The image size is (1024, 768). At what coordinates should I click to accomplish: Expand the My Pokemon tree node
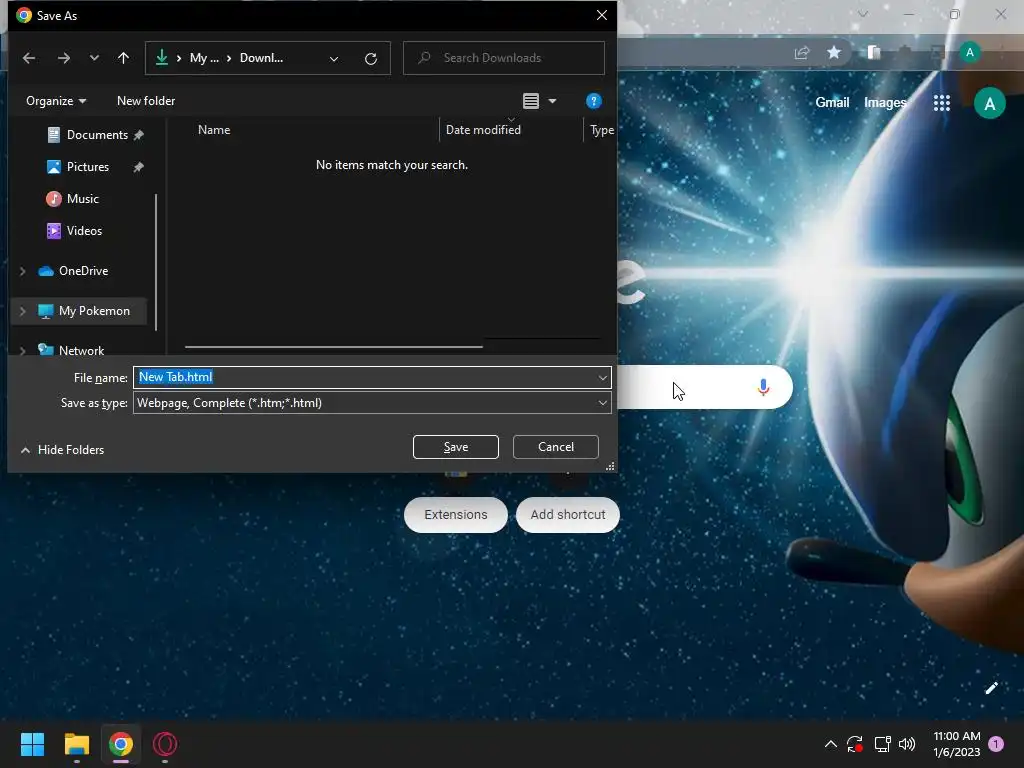coord(23,311)
